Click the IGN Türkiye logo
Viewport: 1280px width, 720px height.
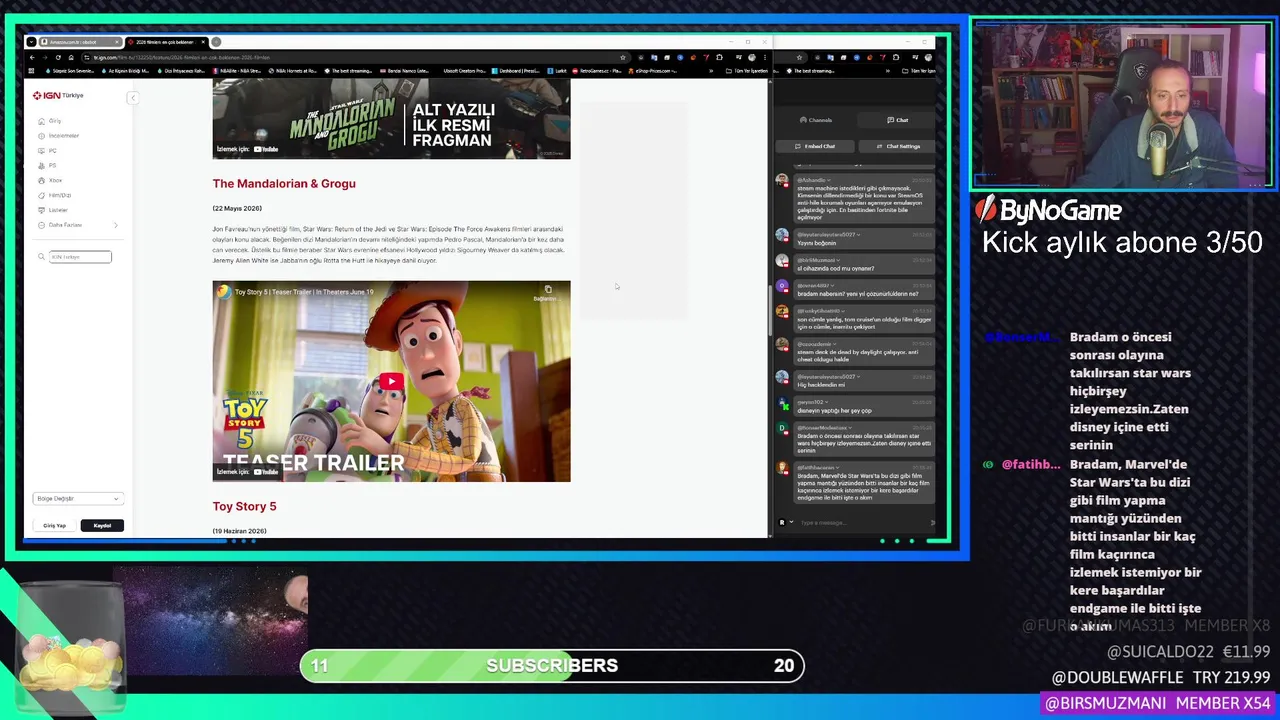tap(58, 95)
